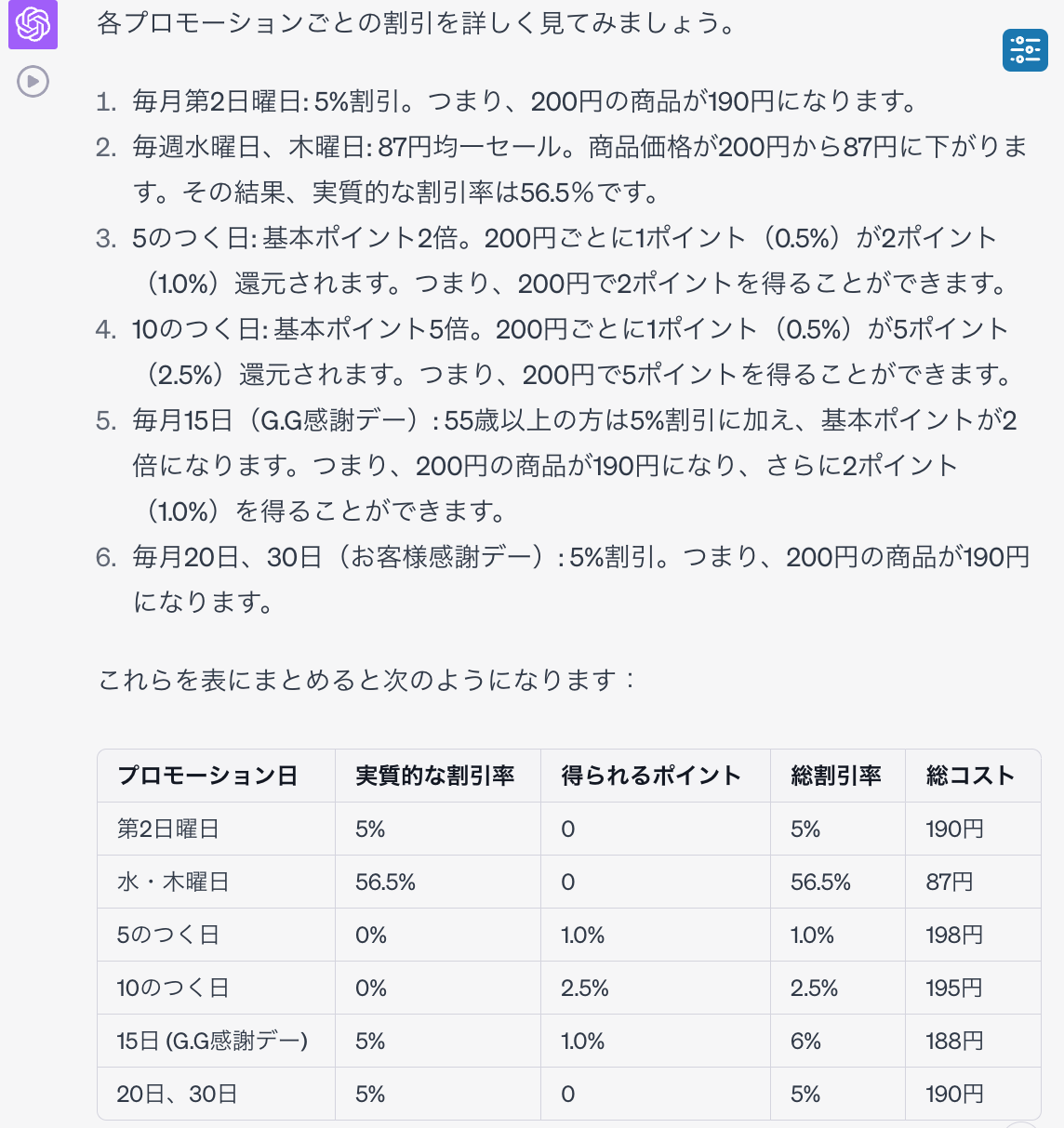Select the intro sentence 各プロモーションごとの割引

[417, 23]
